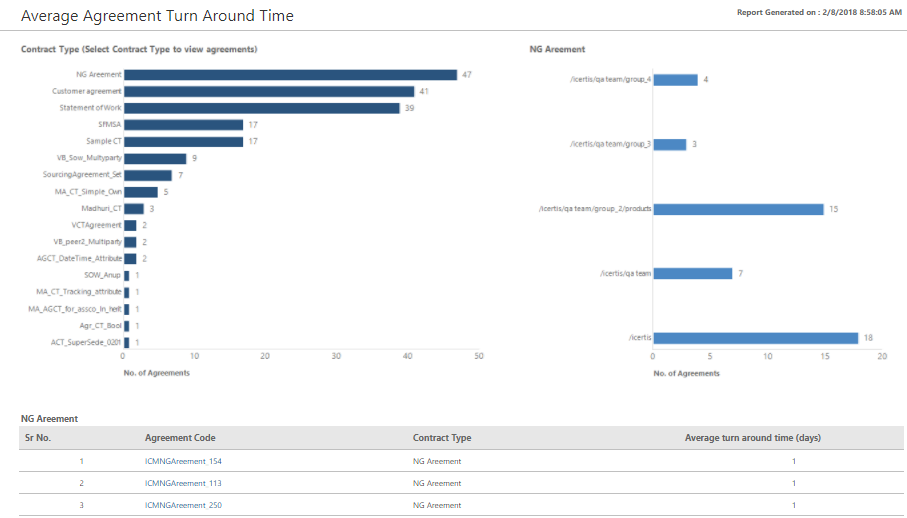This screenshot has width=907, height=518.
Task: Select the VB_Sow_Multiparty bar
Action: coord(155,158)
